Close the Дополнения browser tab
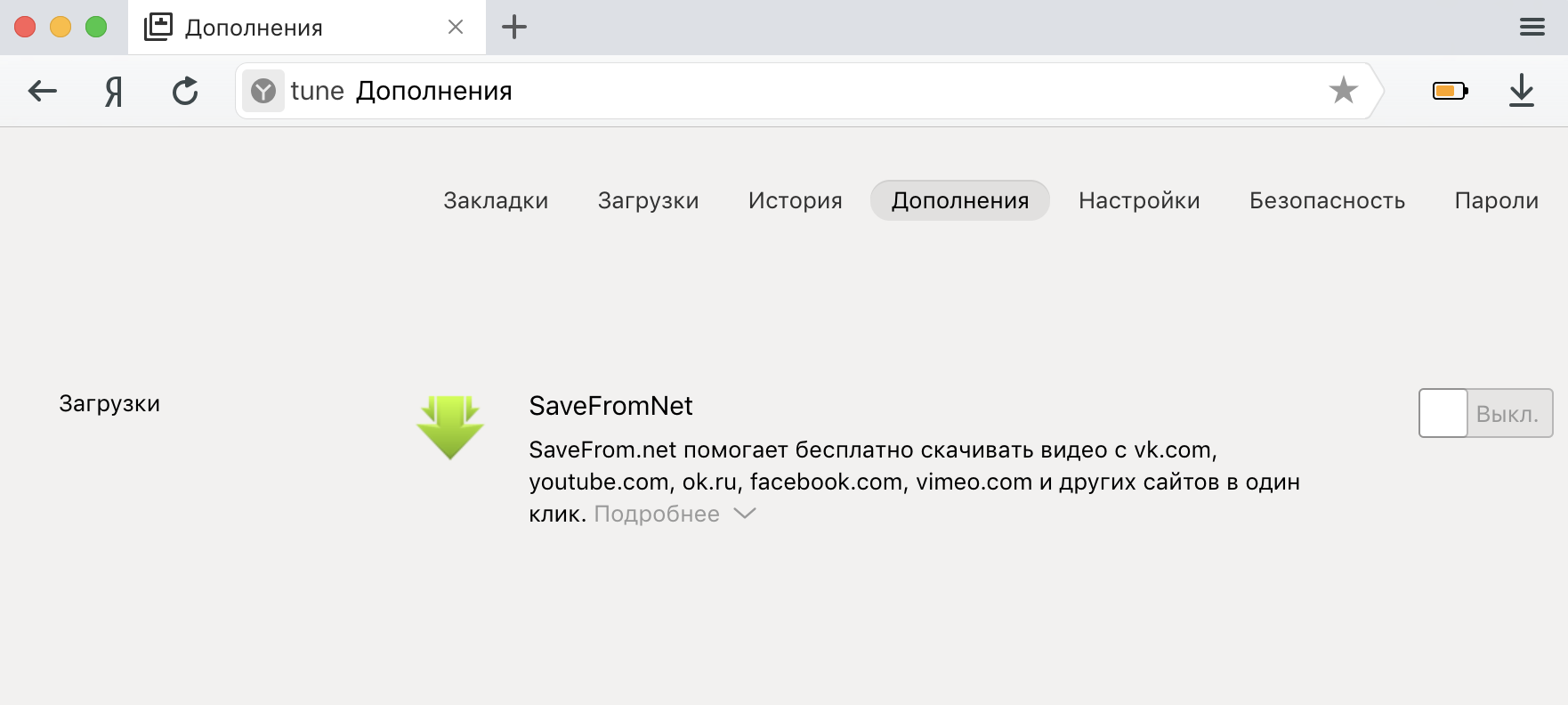This screenshot has height=705, width=1568. point(456,28)
